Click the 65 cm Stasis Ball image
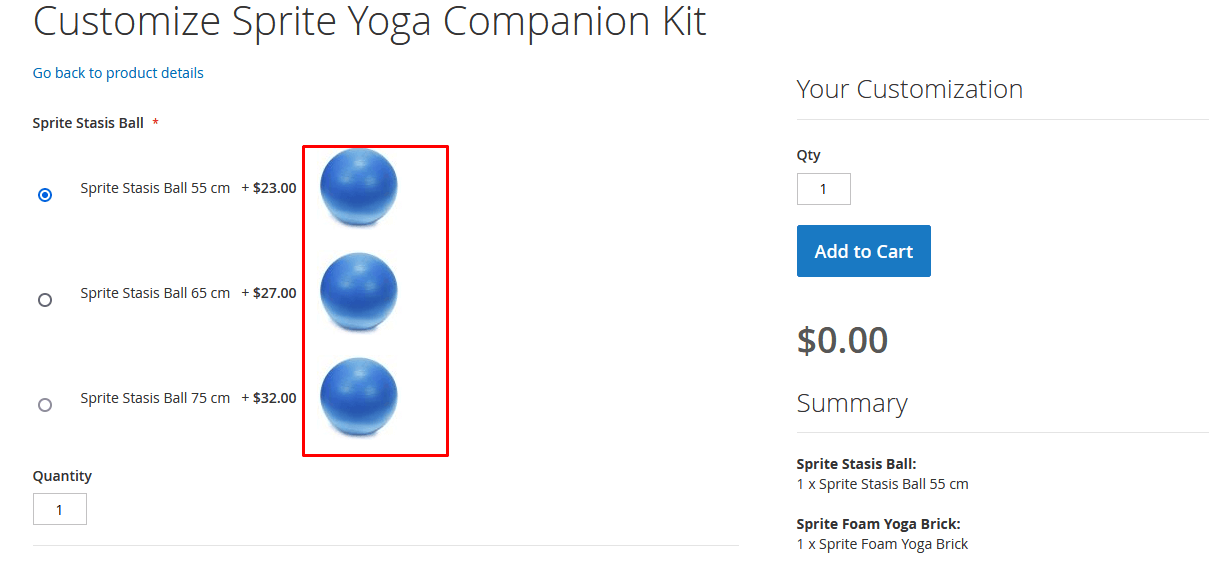 [358, 292]
